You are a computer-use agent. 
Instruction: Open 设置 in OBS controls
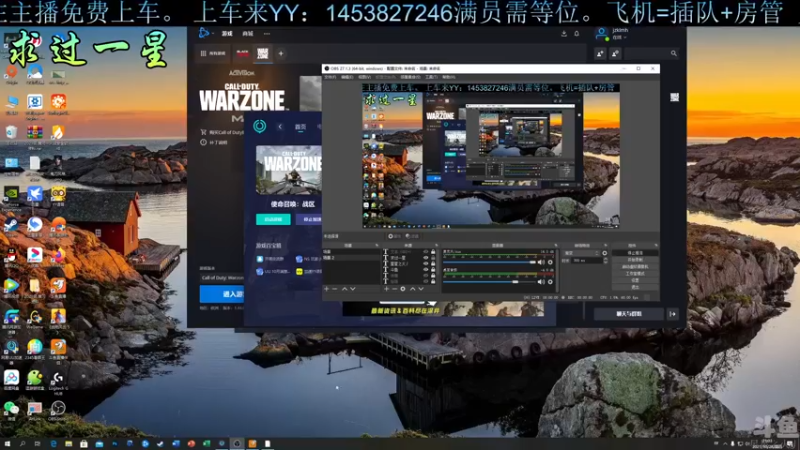tap(635, 281)
